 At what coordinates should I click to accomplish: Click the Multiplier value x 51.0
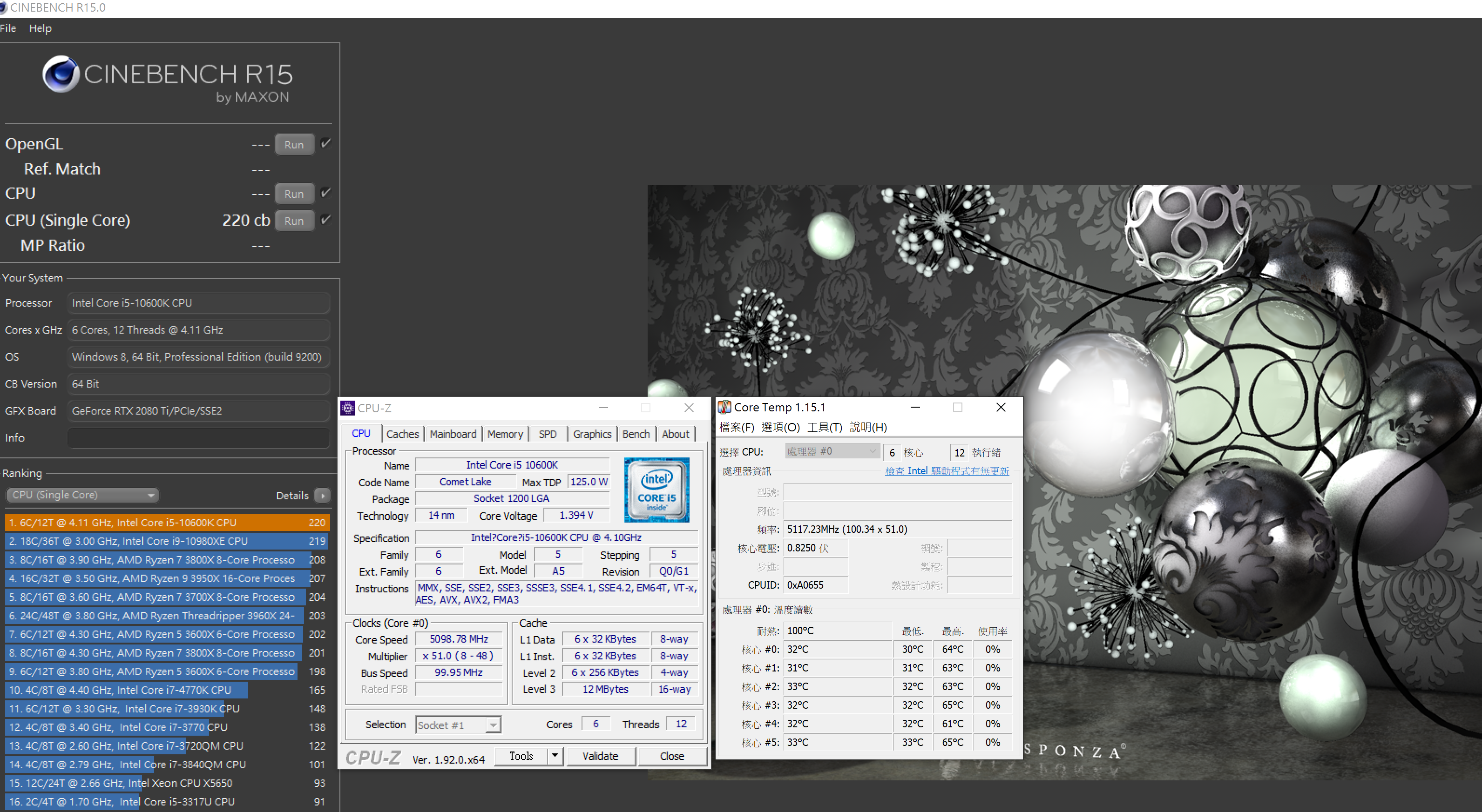(x=459, y=656)
